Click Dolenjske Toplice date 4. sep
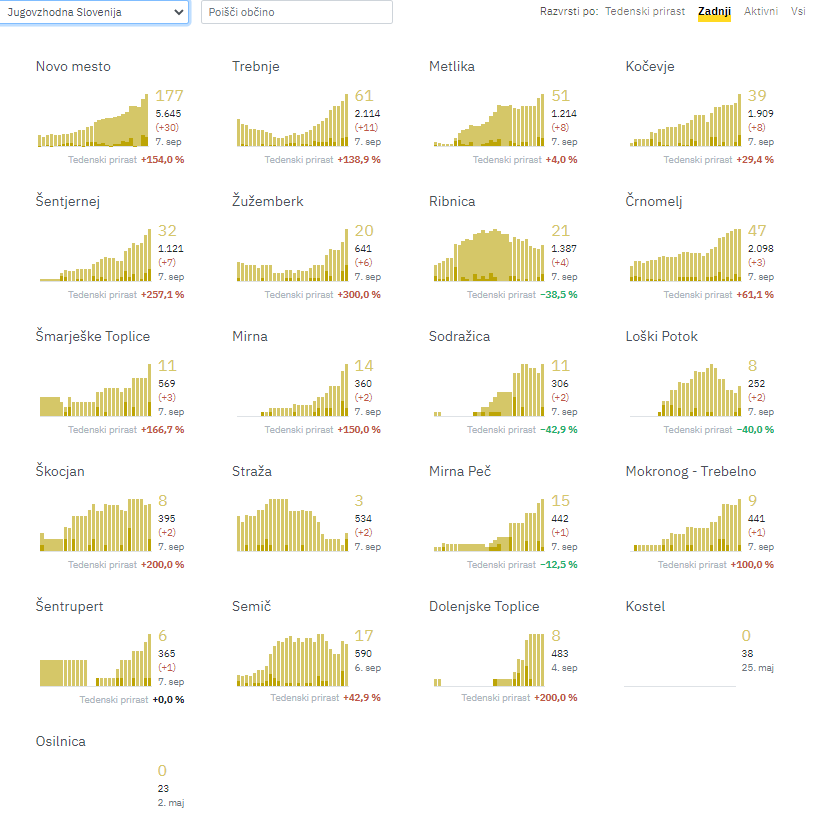 pyautogui.click(x=564, y=668)
